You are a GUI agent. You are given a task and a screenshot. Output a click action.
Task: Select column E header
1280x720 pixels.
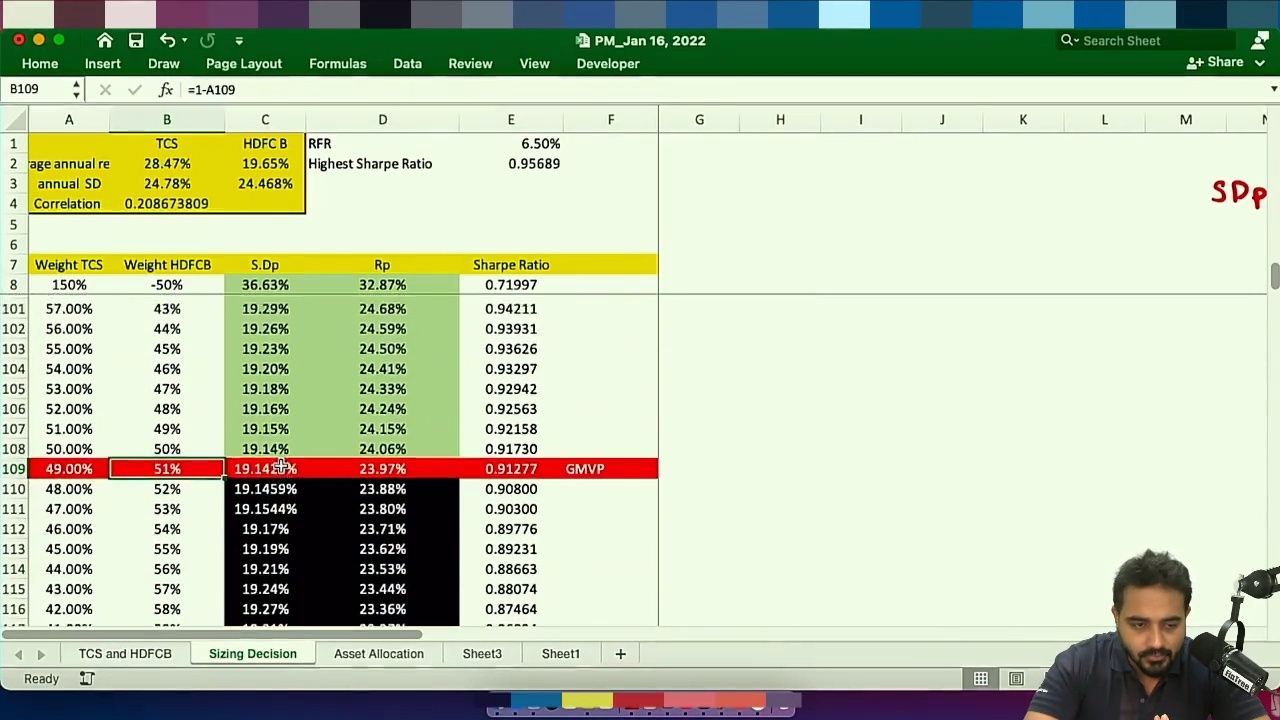pos(511,120)
